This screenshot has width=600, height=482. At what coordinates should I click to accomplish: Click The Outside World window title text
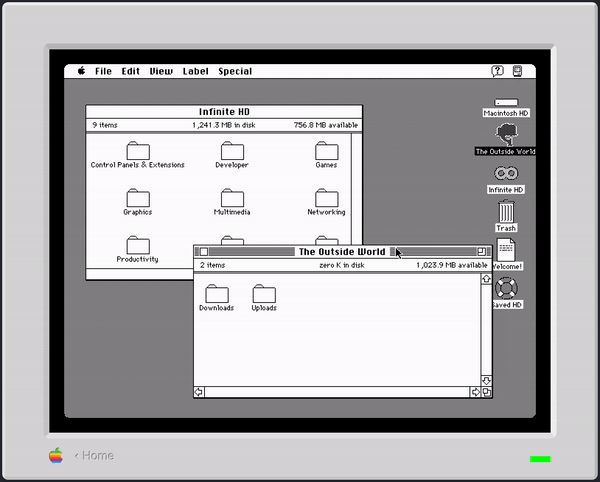(x=342, y=252)
